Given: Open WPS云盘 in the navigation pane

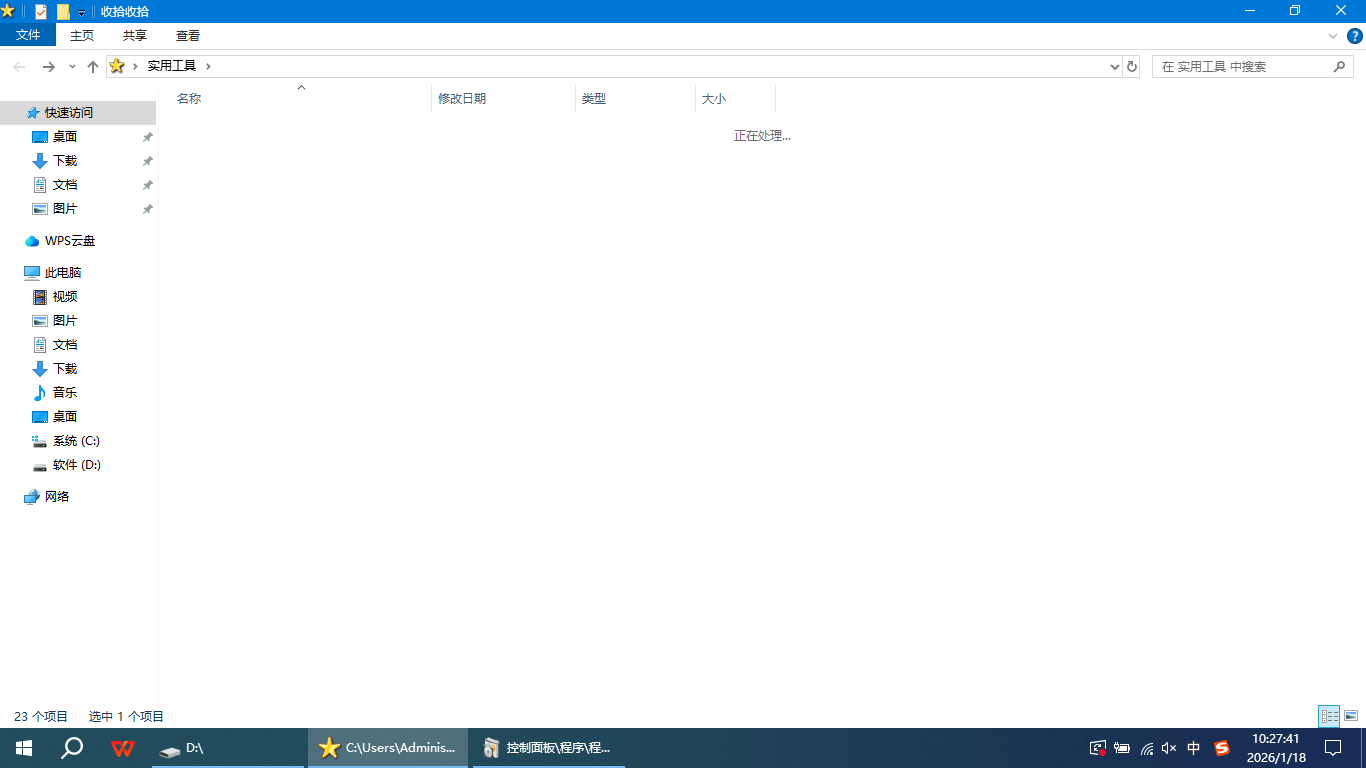Looking at the screenshot, I should tap(70, 241).
